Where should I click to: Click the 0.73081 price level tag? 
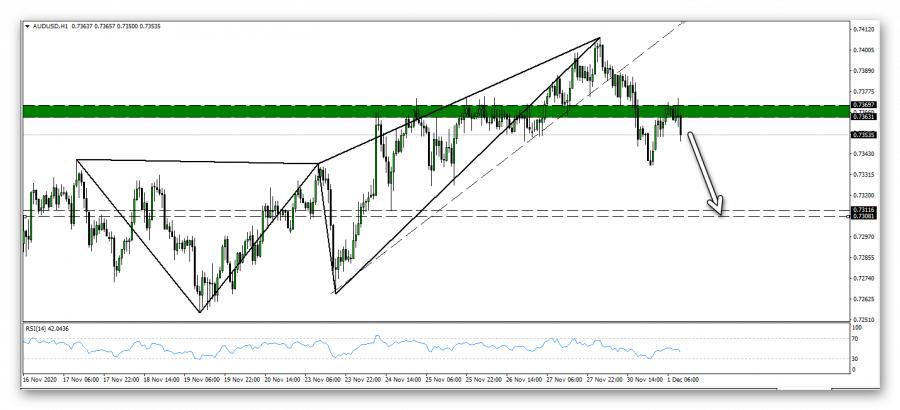(x=863, y=216)
